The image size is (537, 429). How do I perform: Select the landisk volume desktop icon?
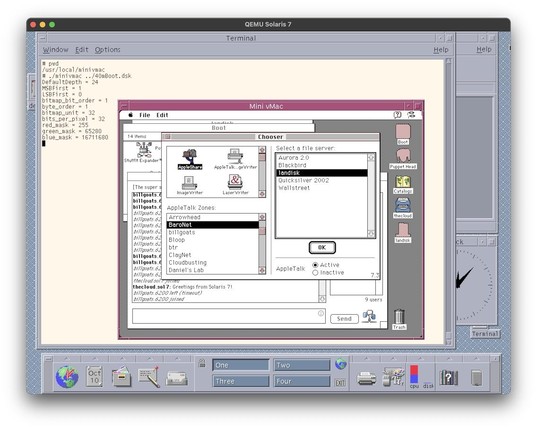403,233
